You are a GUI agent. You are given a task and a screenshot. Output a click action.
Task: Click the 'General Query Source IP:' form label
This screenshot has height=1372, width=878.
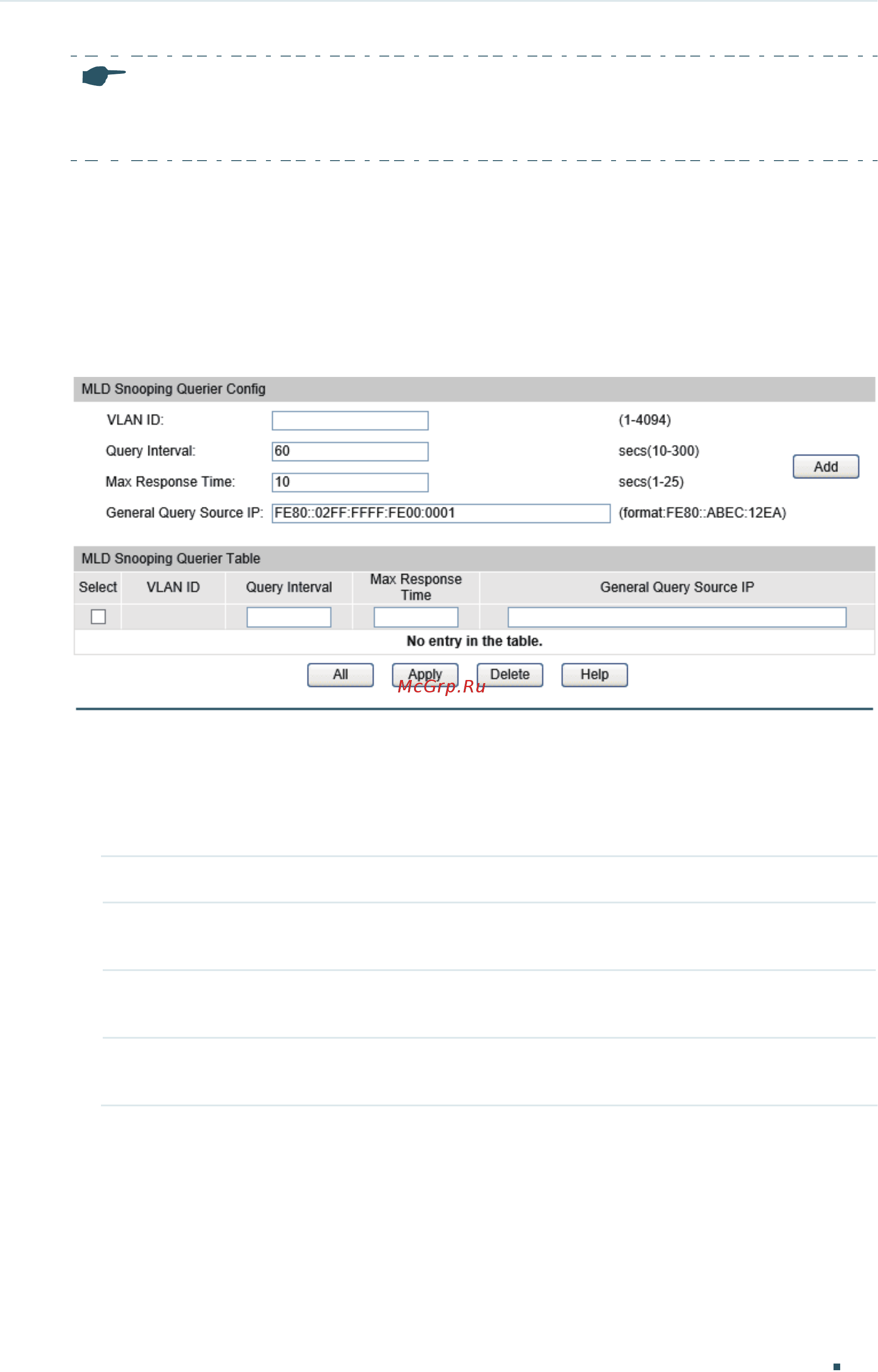pos(185,513)
